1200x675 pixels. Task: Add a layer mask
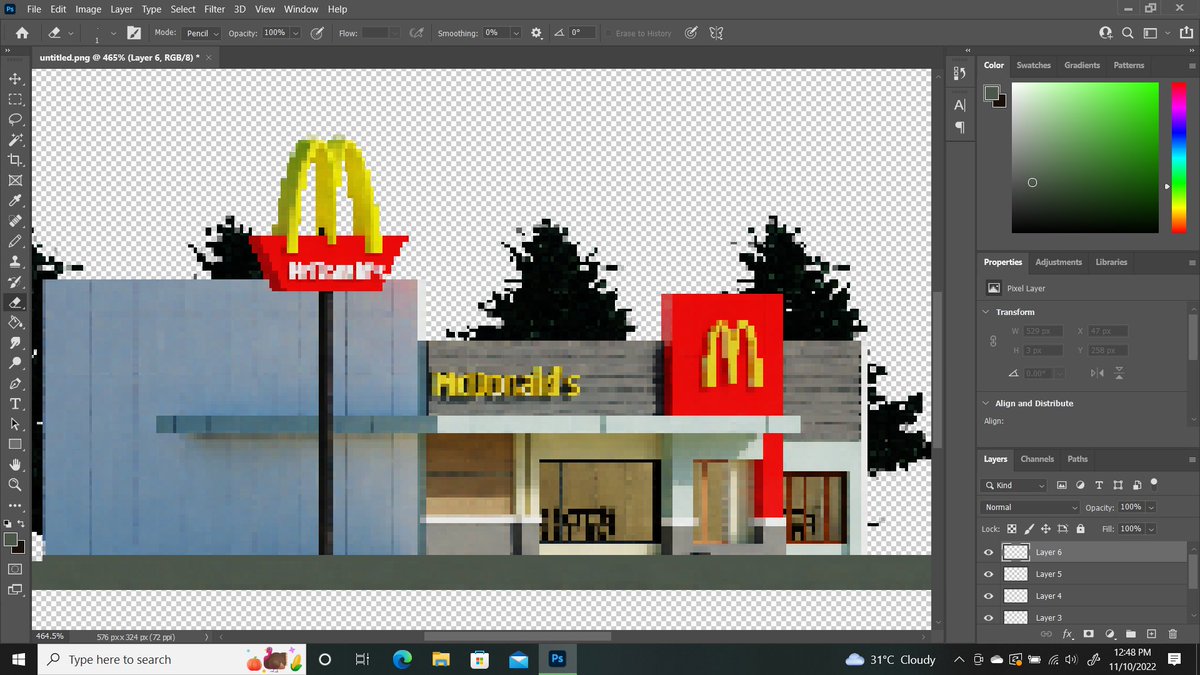[1089, 634]
